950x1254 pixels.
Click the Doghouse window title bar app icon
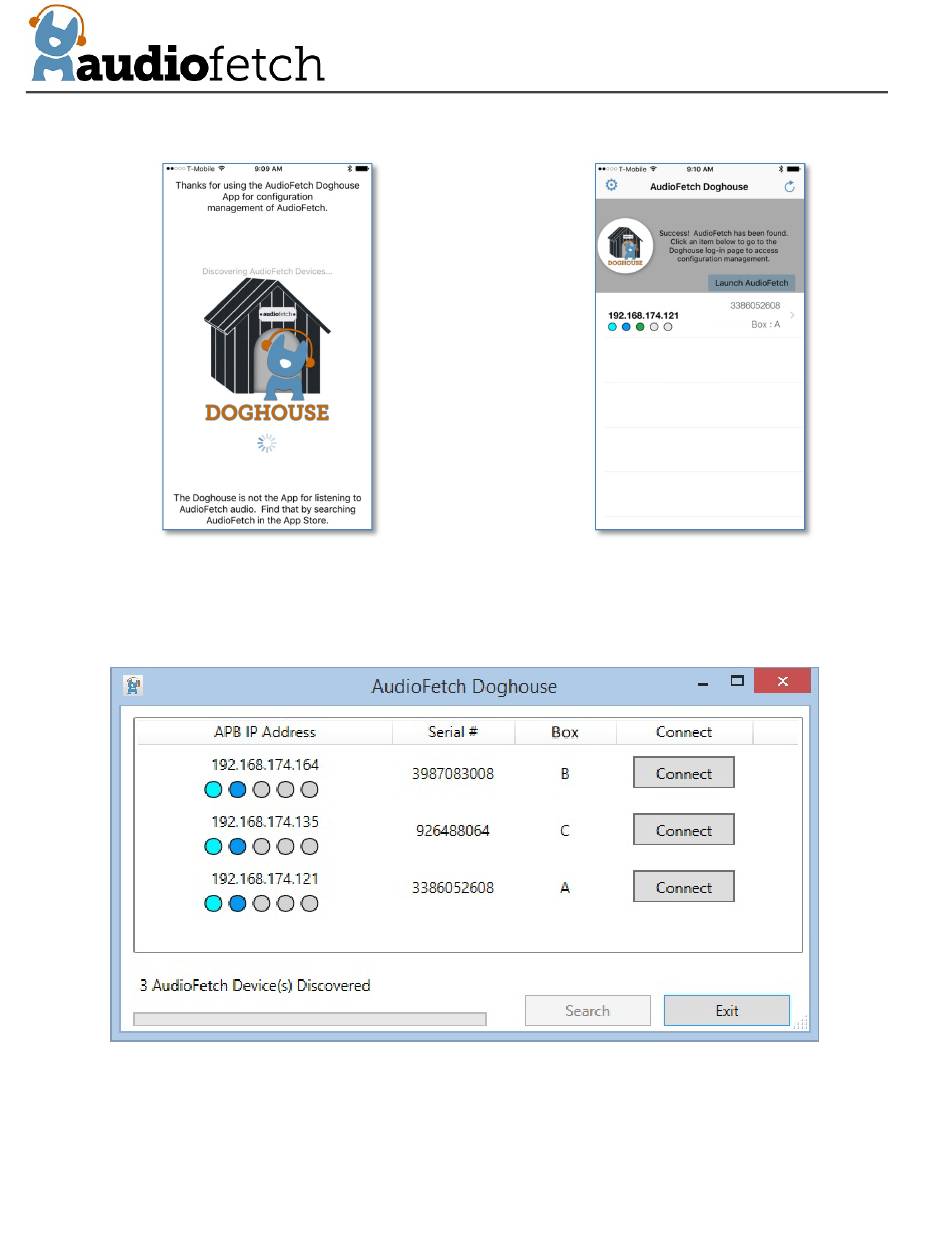click(133, 685)
